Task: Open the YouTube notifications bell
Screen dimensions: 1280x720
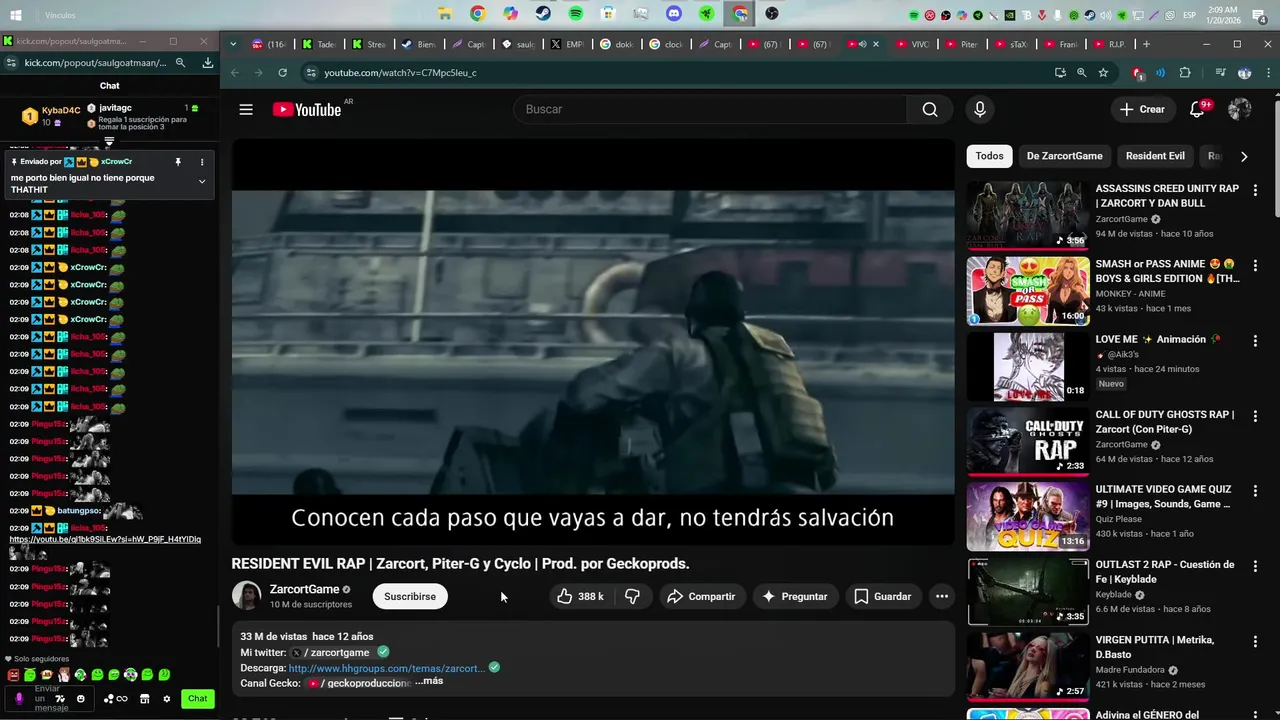Action: point(1197,109)
